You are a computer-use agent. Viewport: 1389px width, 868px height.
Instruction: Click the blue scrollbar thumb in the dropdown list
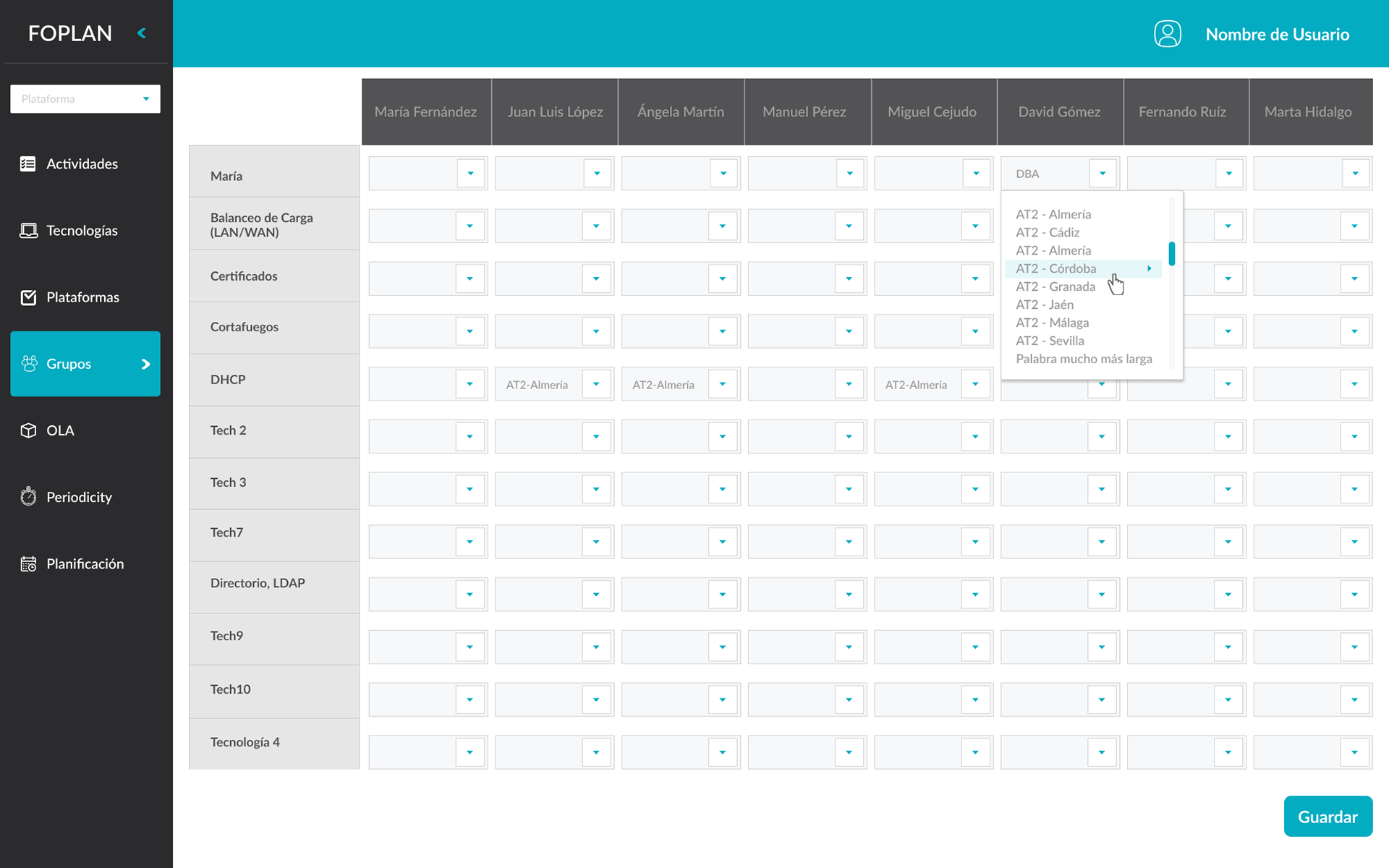click(x=1171, y=254)
